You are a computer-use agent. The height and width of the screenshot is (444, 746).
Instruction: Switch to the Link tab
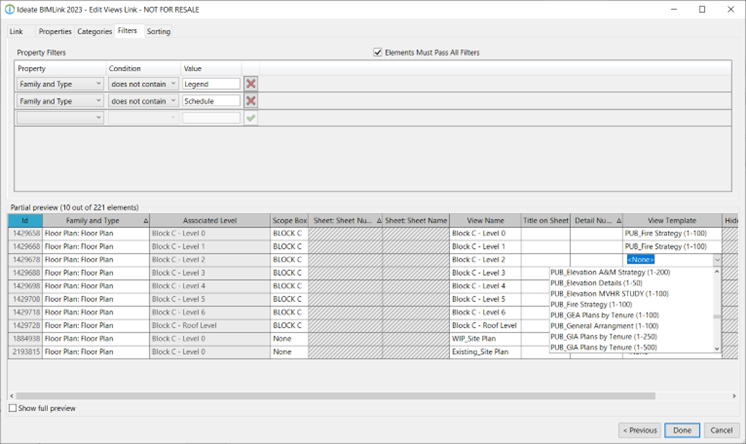click(x=16, y=31)
